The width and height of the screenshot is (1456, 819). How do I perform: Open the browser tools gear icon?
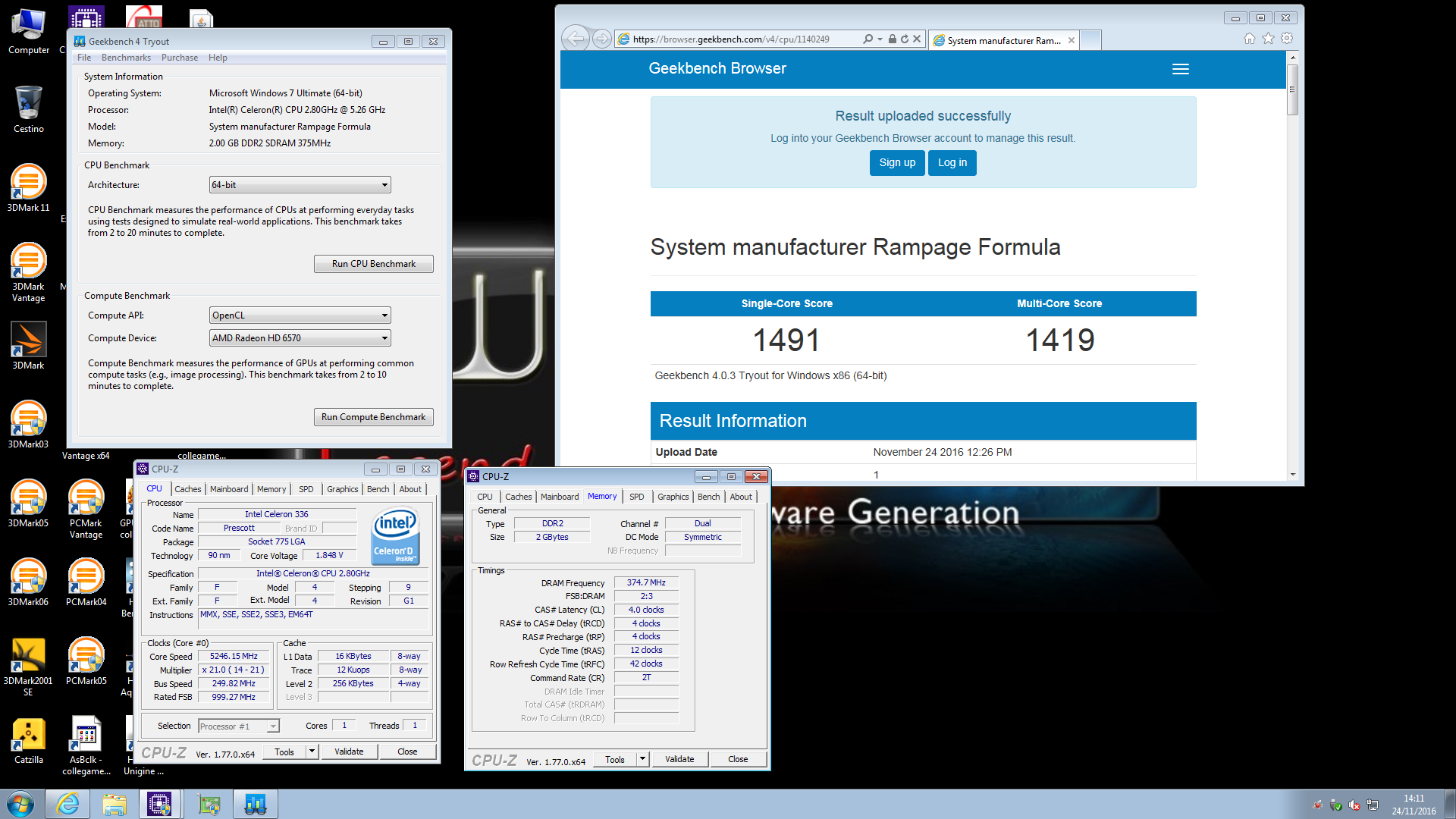coord(1287,39)
